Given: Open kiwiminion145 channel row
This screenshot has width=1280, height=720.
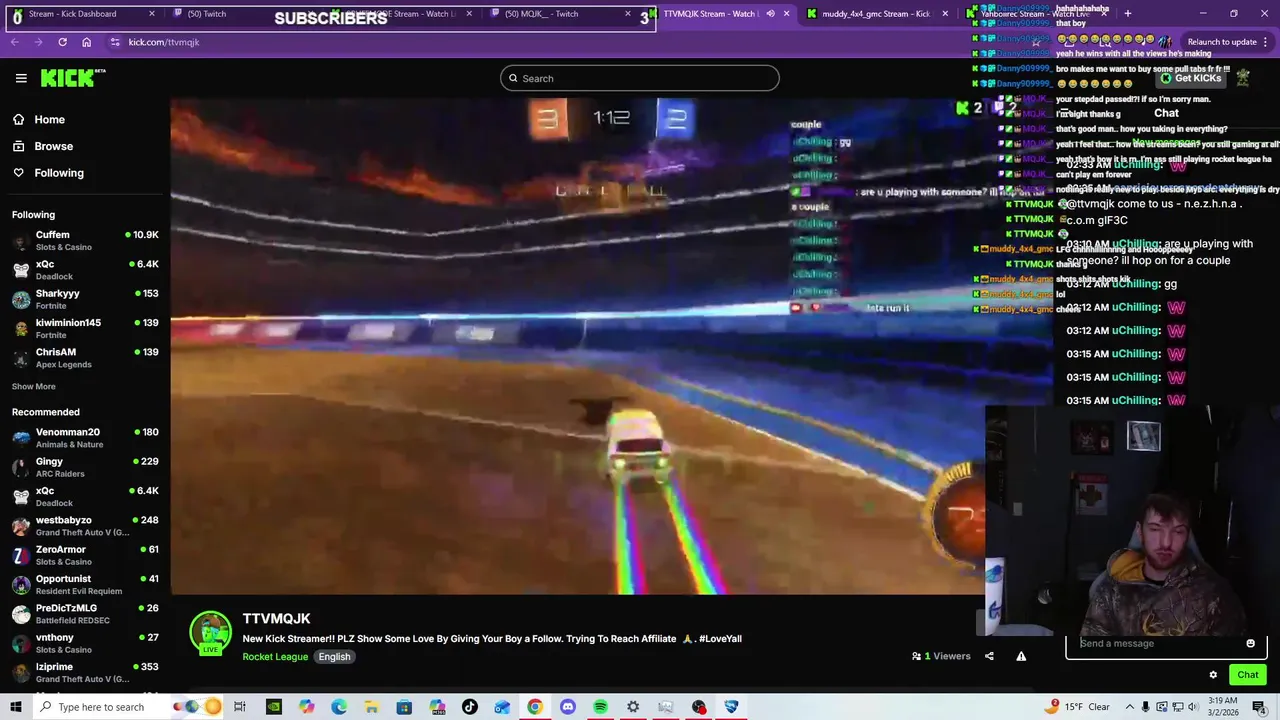Looking at the screenshot, I should pyautogui.click(x=85, y=329).
